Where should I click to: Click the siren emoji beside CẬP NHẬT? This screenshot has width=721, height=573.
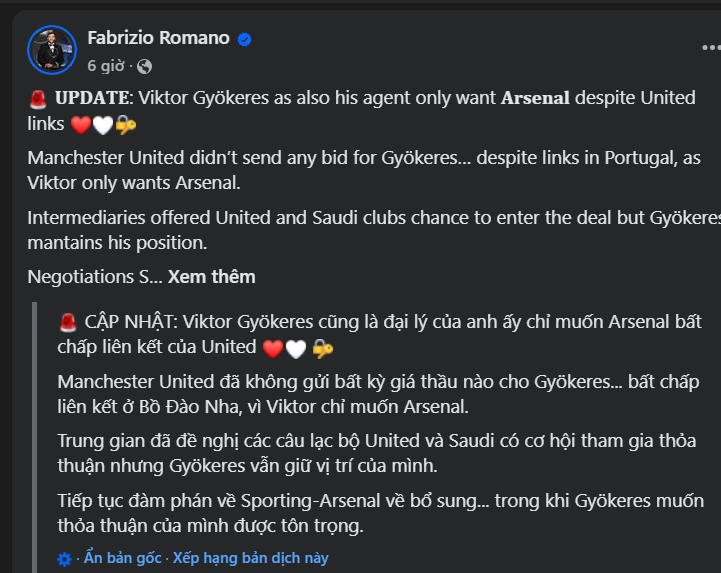coord(68,323)
